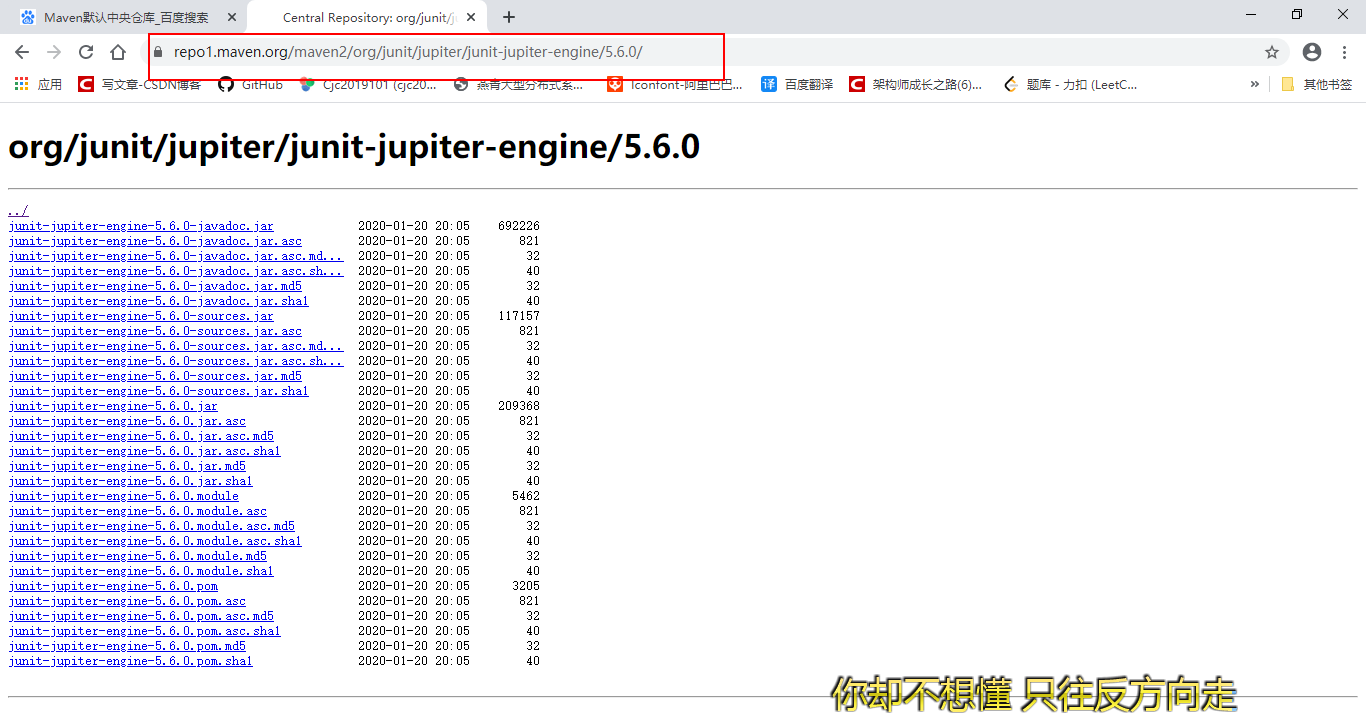
Task: Open the 写文章-CSDN博客 bookmark
Action: (x=140, y=85)
